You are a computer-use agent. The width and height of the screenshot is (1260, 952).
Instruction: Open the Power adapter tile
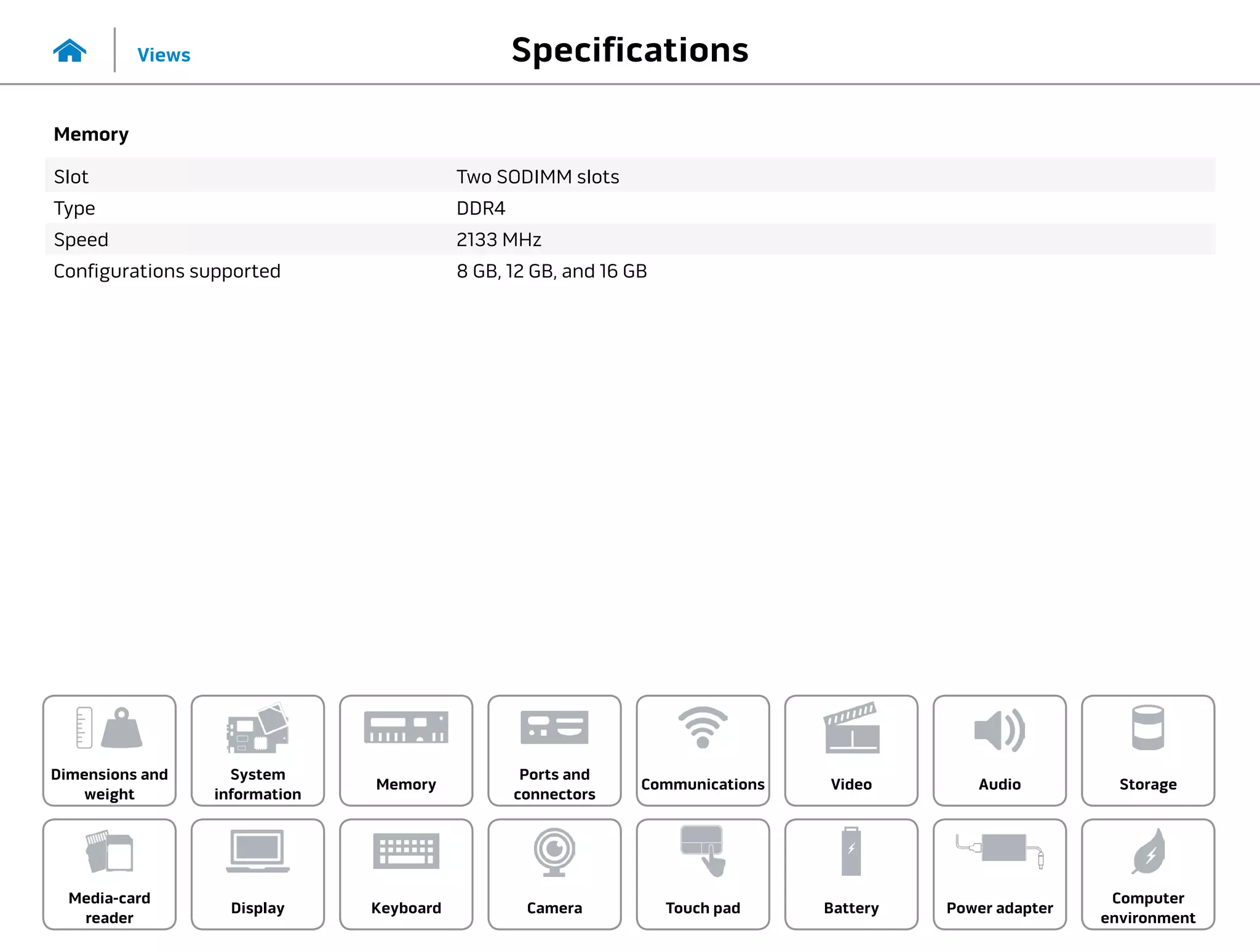pyautogui.click(x=999, y=874)
